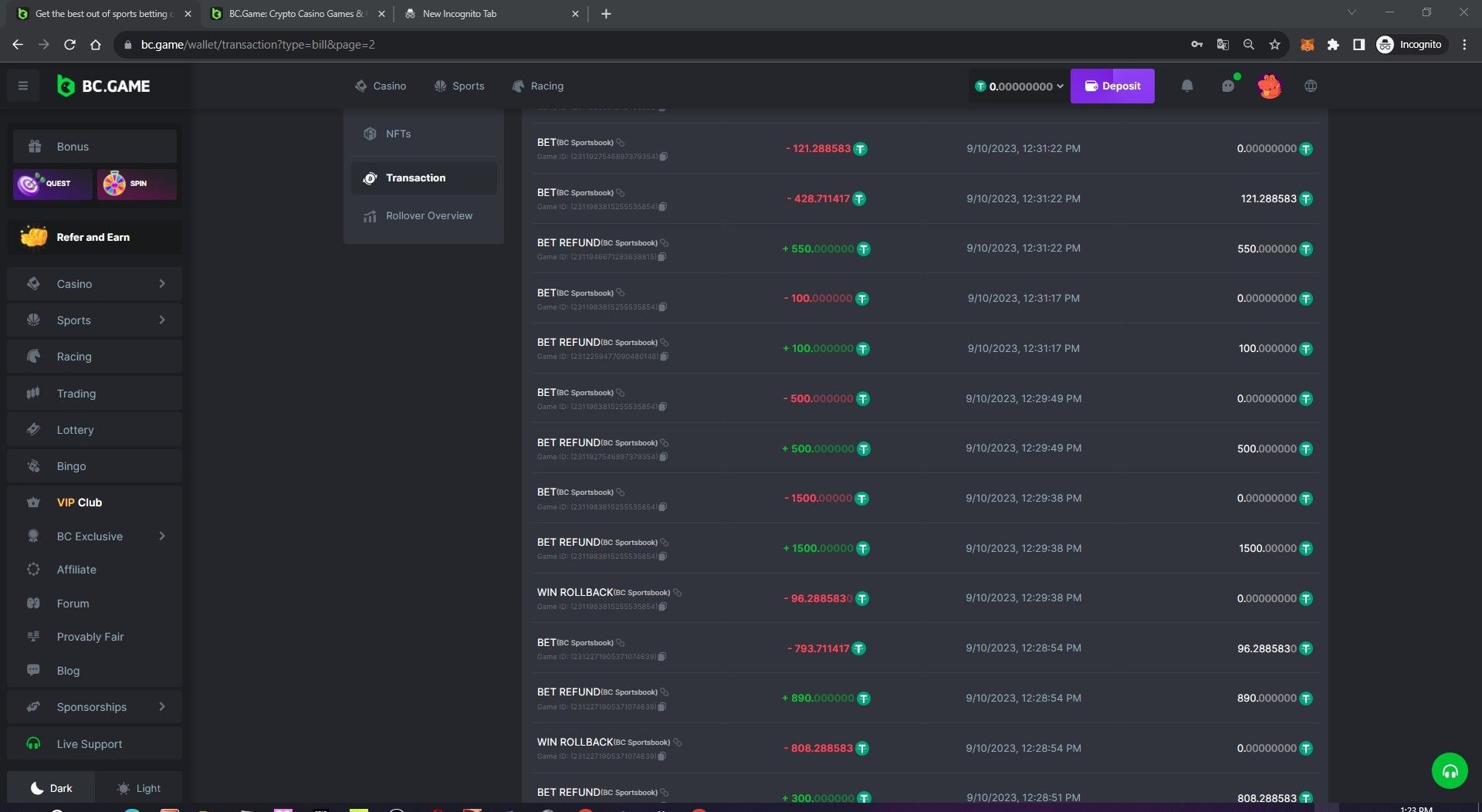The image size is (1482, 812).
Task: Click the translate page icon
Action: 1223,45
